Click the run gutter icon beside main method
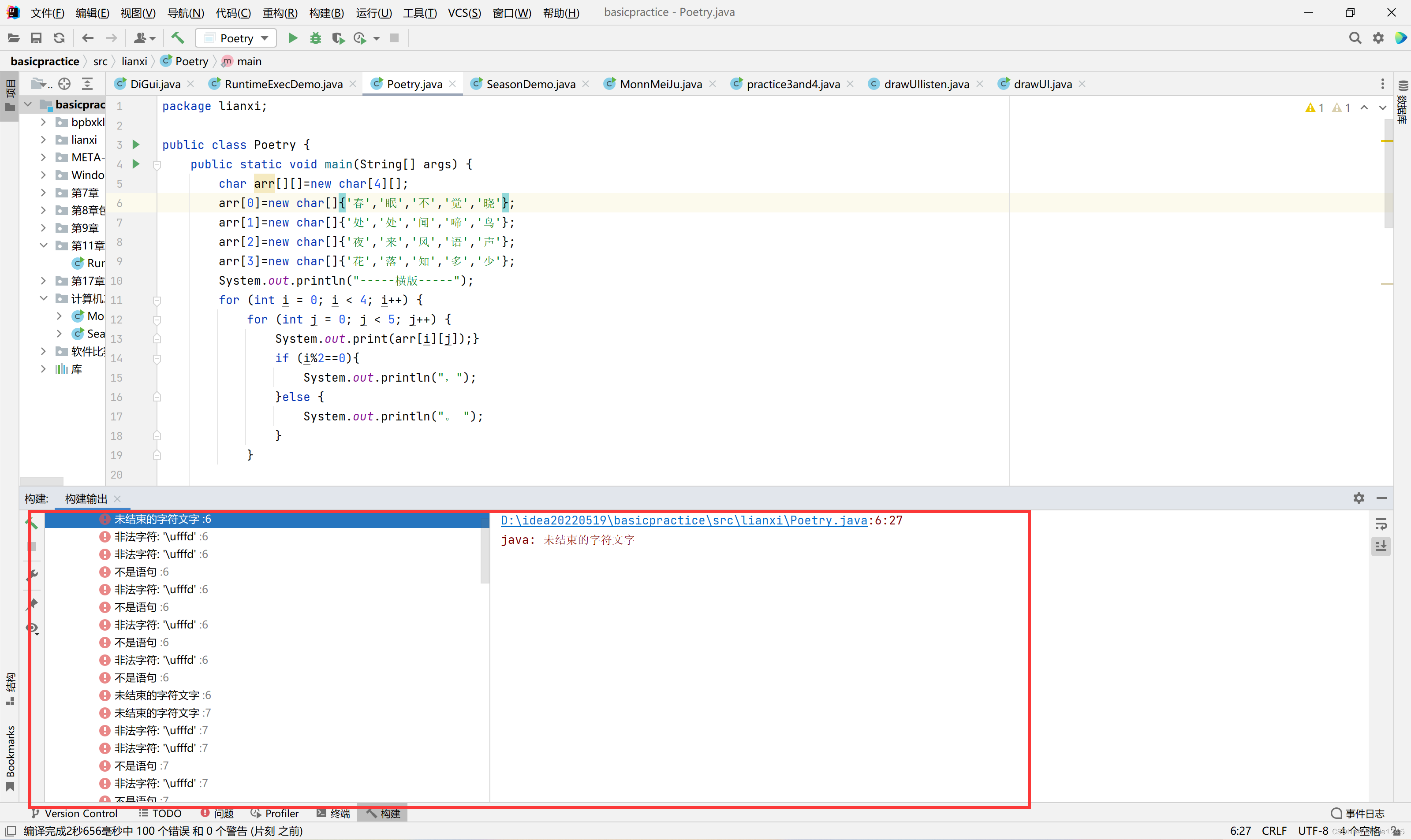The width and height of the screenshot is (1411, 840). point(136,164)
